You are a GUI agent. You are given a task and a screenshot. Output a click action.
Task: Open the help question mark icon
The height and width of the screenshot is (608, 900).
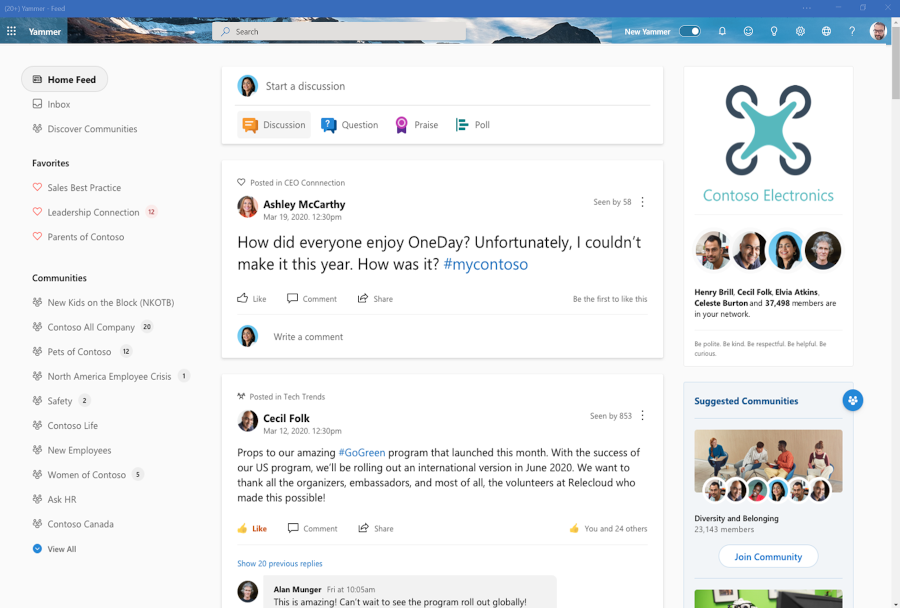point(852,31)
